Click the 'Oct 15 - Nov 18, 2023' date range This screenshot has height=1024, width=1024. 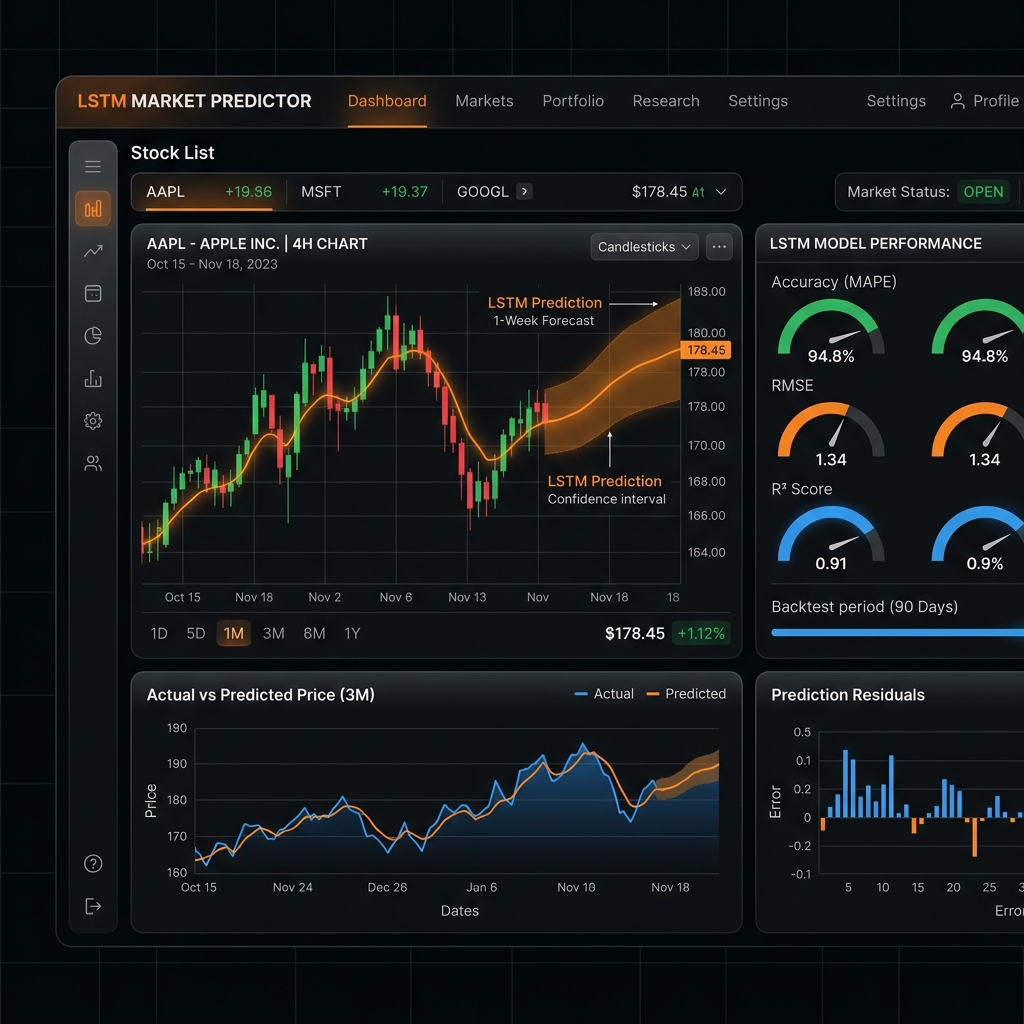pos(212,264)
